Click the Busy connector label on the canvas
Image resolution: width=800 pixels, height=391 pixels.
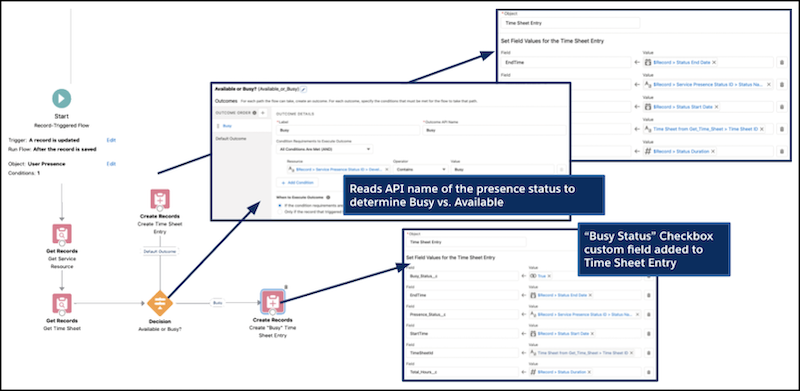218,303
